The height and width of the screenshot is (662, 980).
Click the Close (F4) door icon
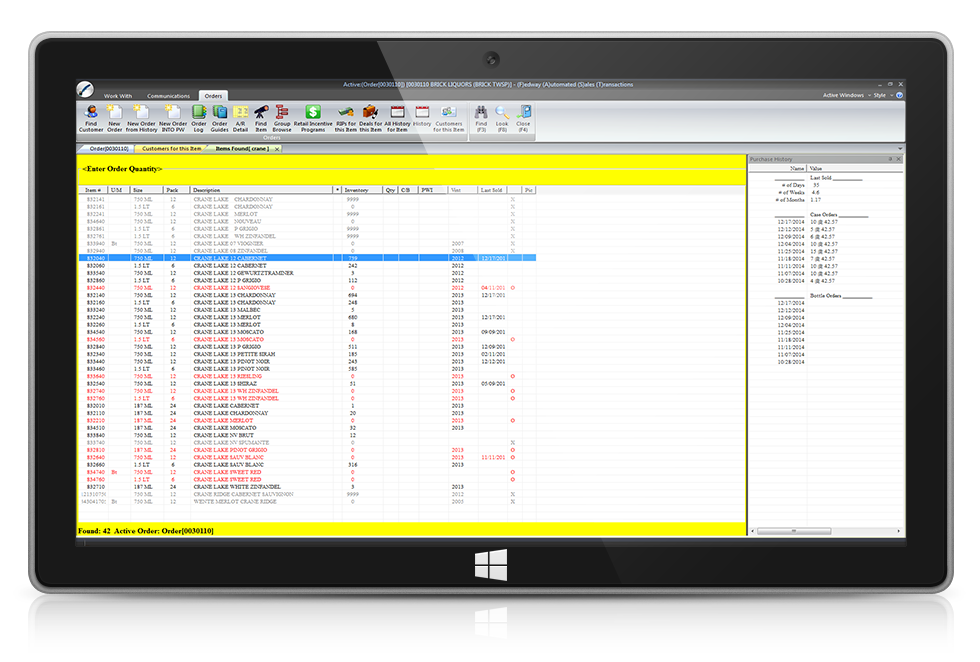(523, 118)
